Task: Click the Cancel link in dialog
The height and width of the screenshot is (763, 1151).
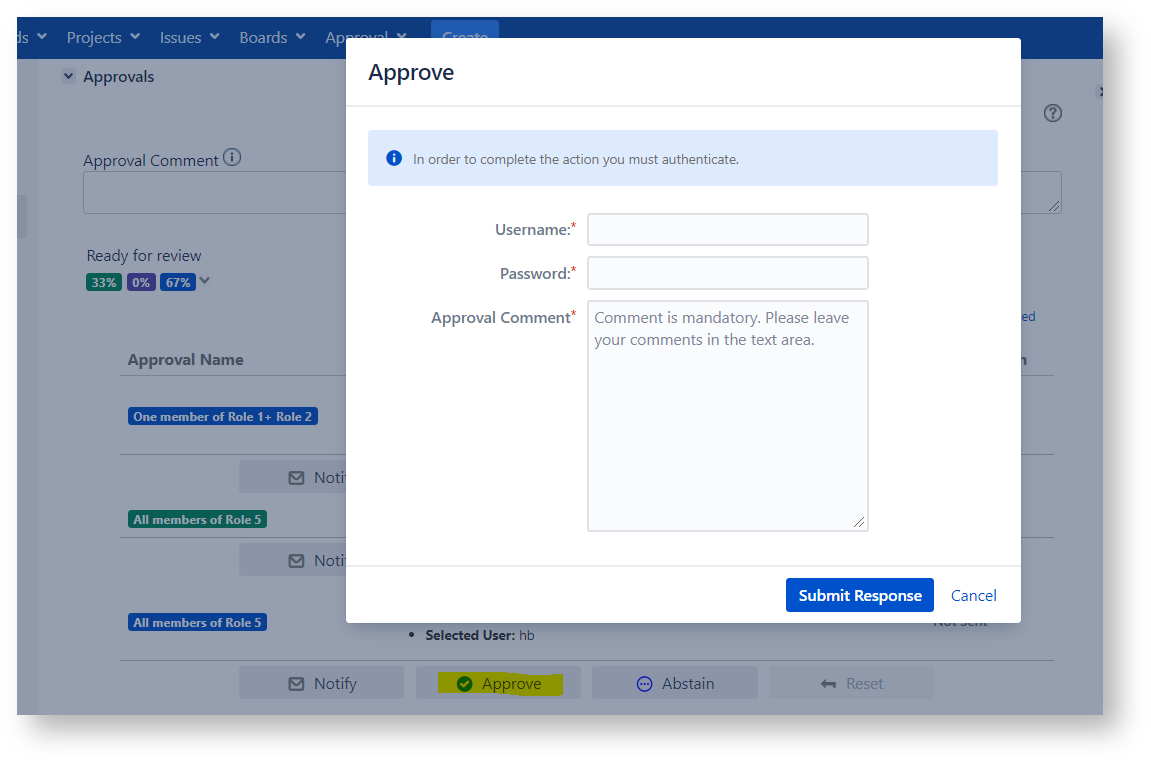Action: tap(973, 595)
